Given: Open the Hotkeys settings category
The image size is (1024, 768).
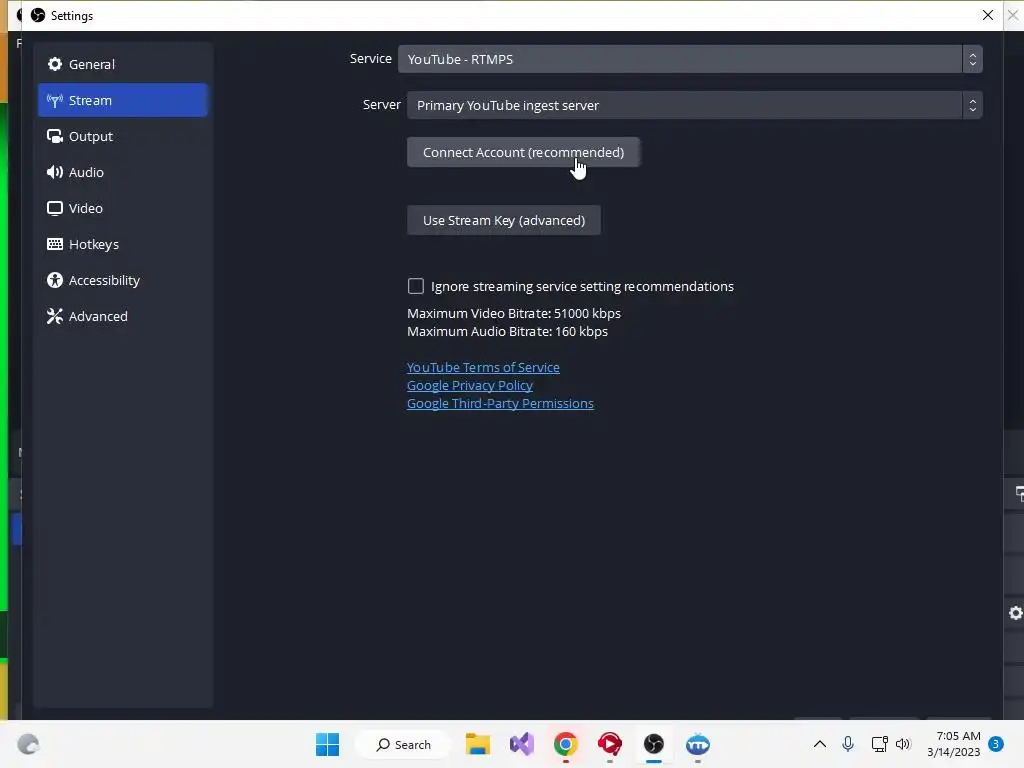Looking at the screenshot, I should coord(123,244).
